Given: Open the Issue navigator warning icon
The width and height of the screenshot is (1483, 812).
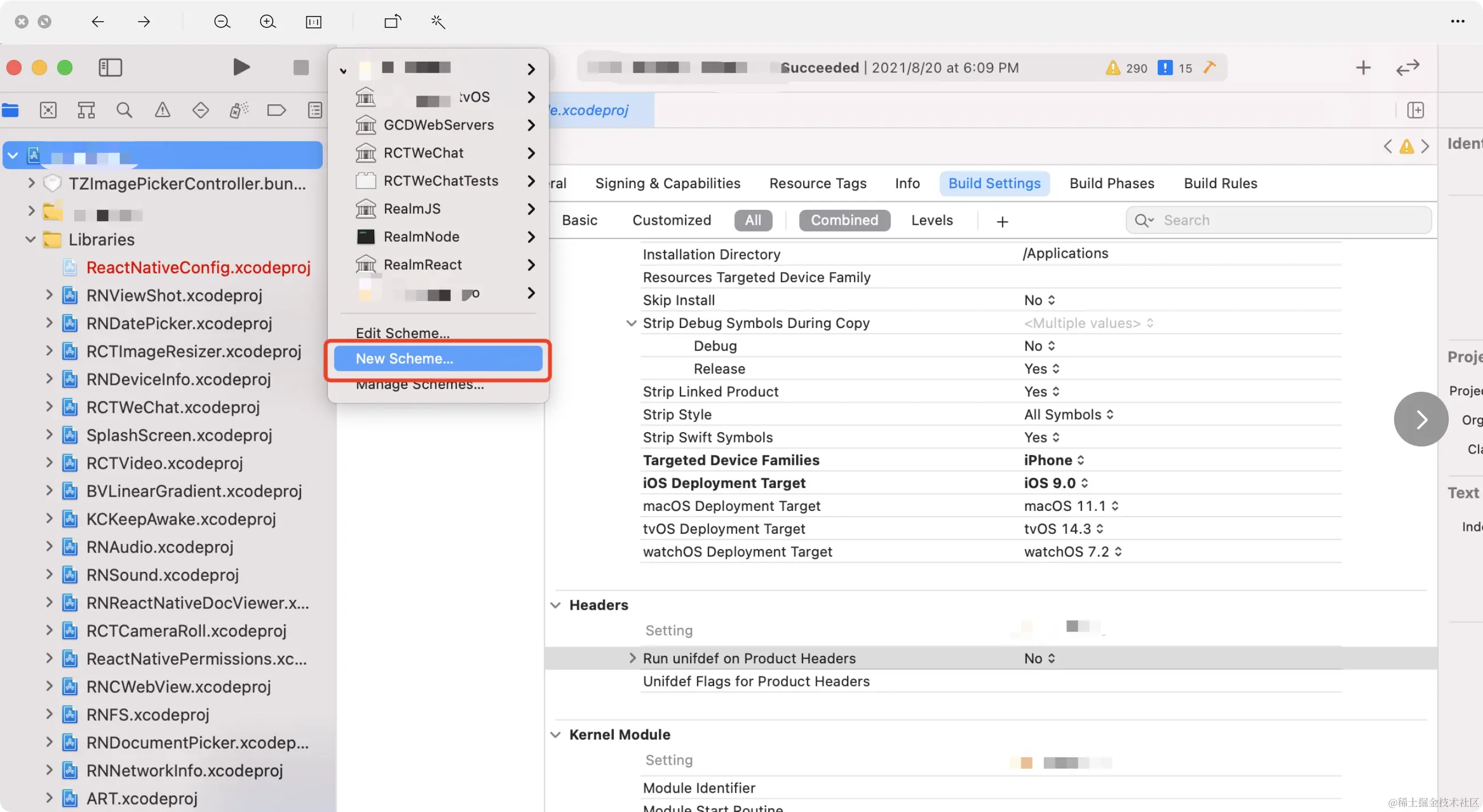Looking at the screenshot, I should coord(162,109).
